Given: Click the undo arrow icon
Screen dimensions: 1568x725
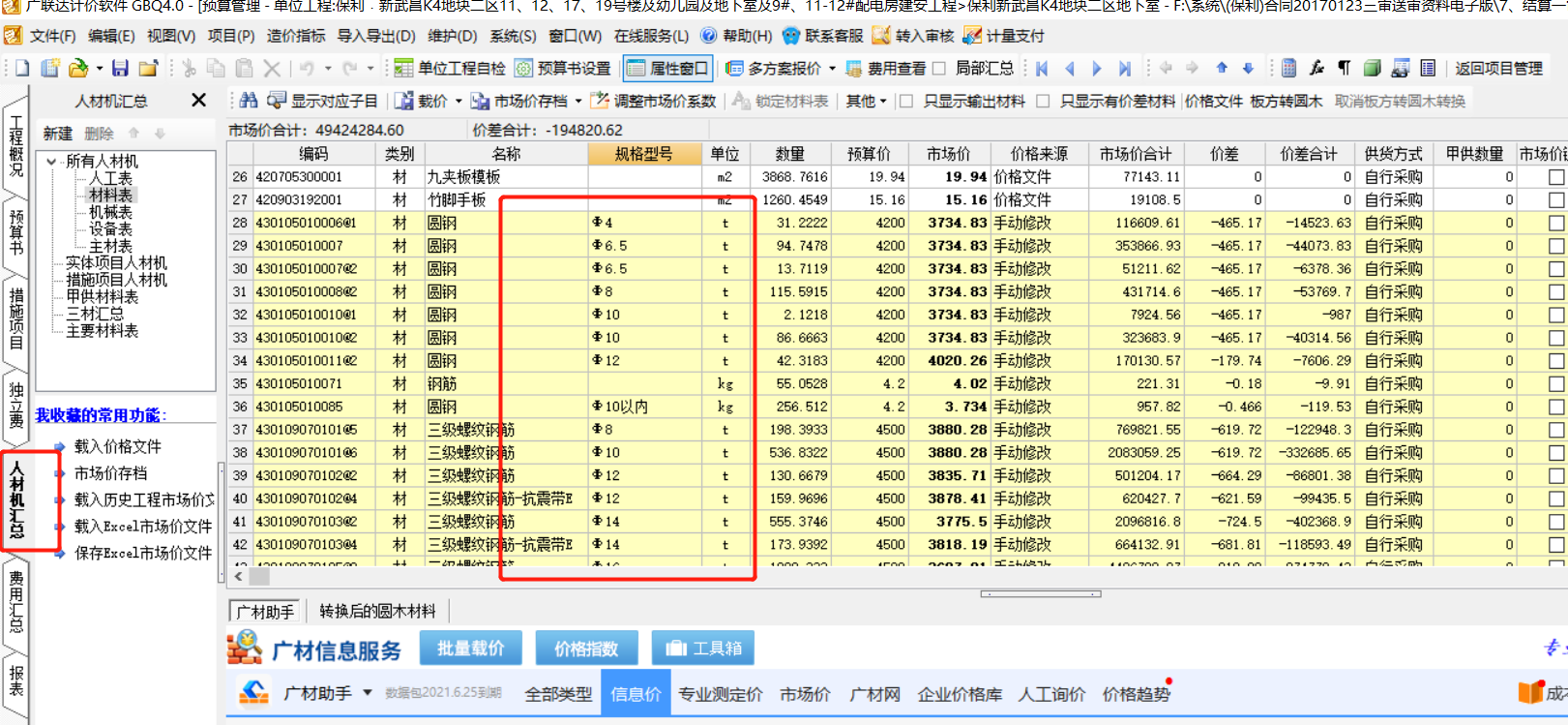Looking at the screenshot, I should coord(307,68).
